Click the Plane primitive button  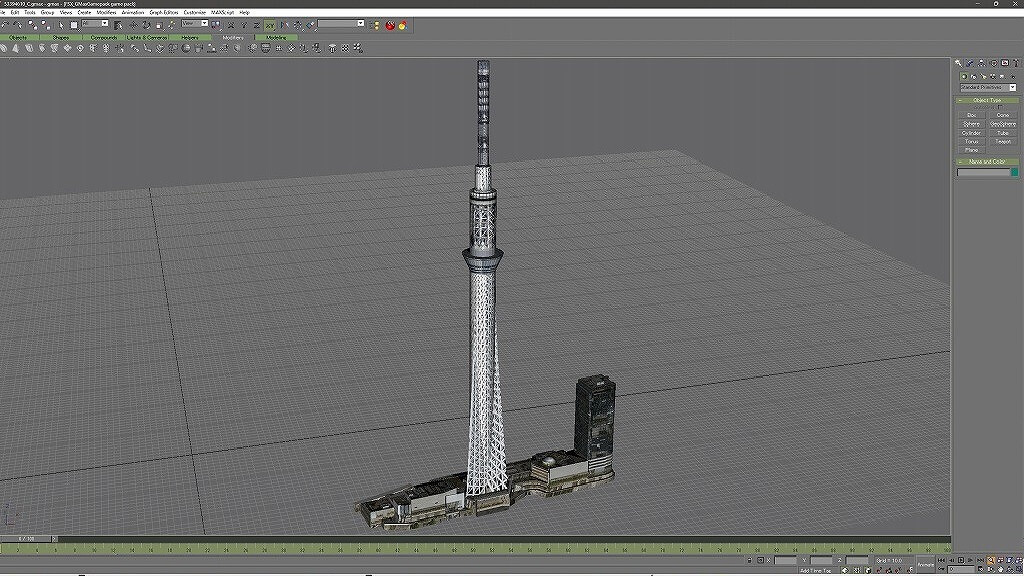click(x=971, y=150)
